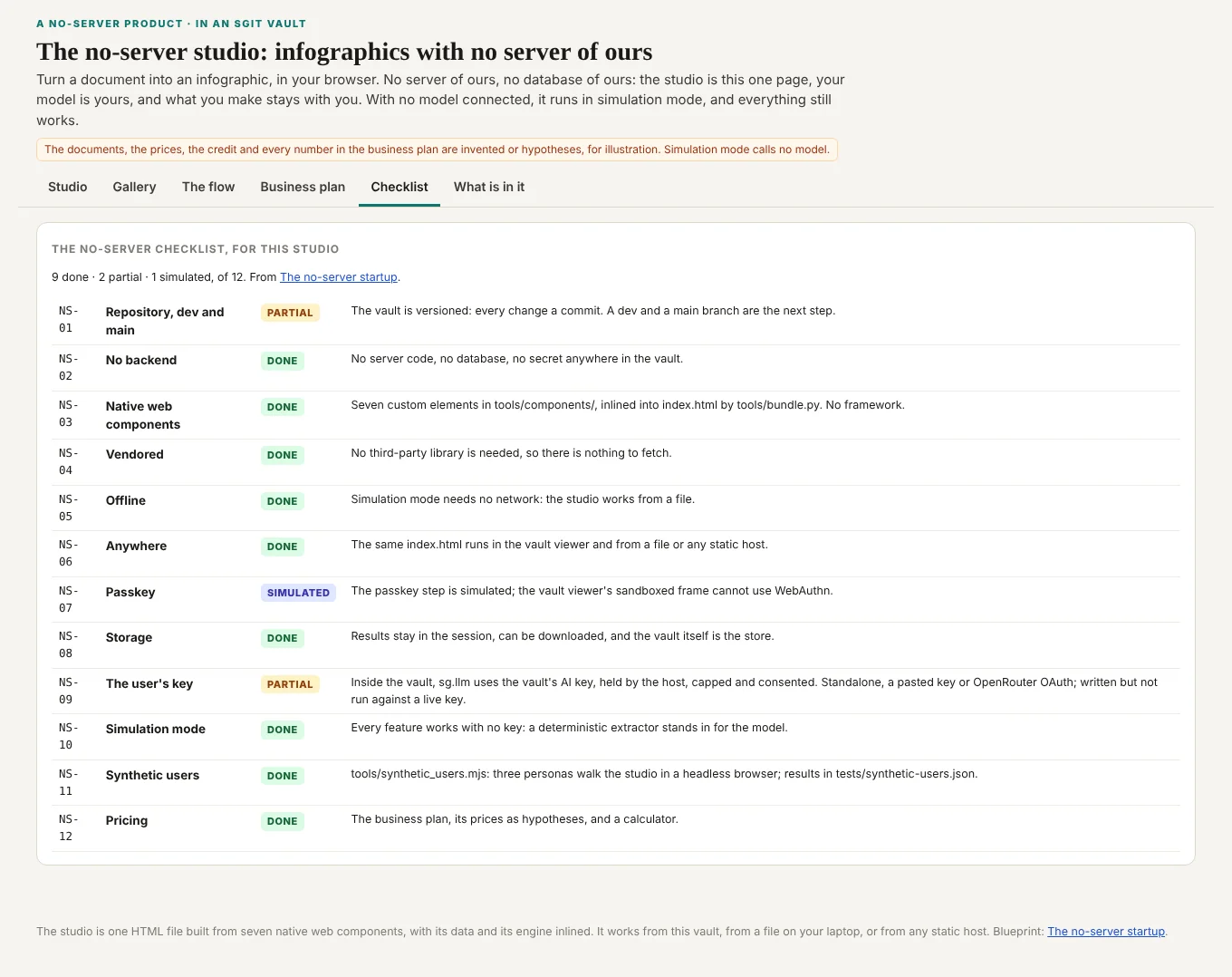1232x977 pixels.
Task: Open the What is in it tab
Action: (x=489, y=187)
